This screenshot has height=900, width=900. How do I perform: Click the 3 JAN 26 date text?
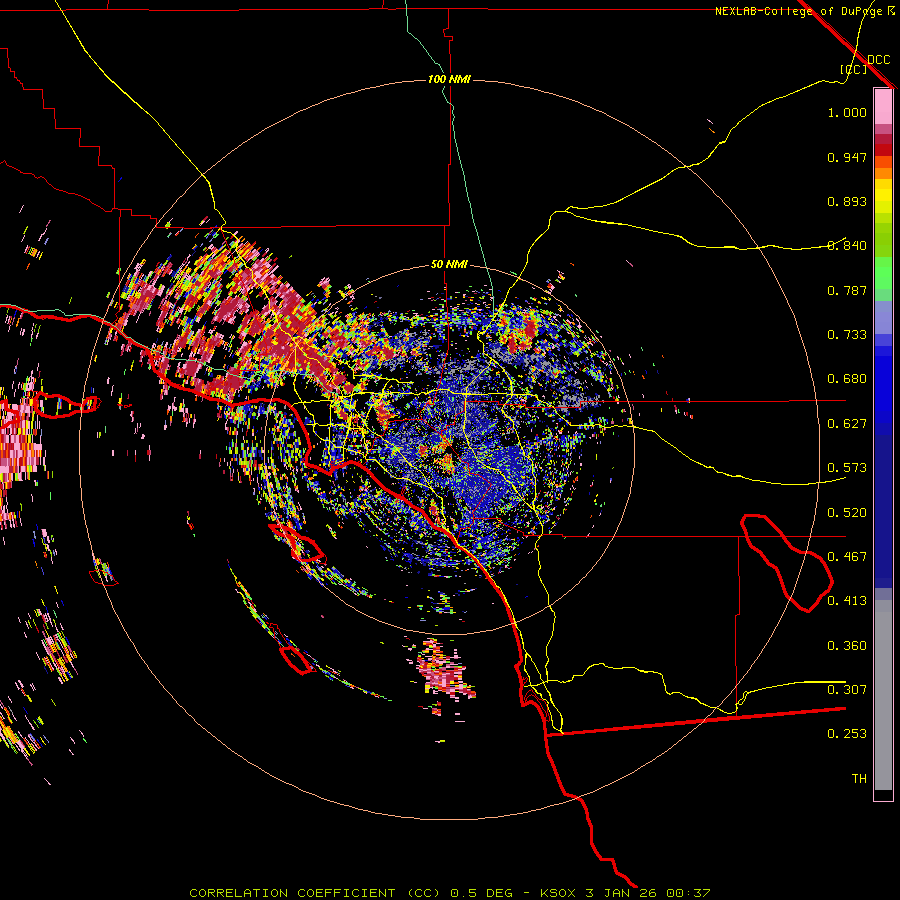(621, 893)
